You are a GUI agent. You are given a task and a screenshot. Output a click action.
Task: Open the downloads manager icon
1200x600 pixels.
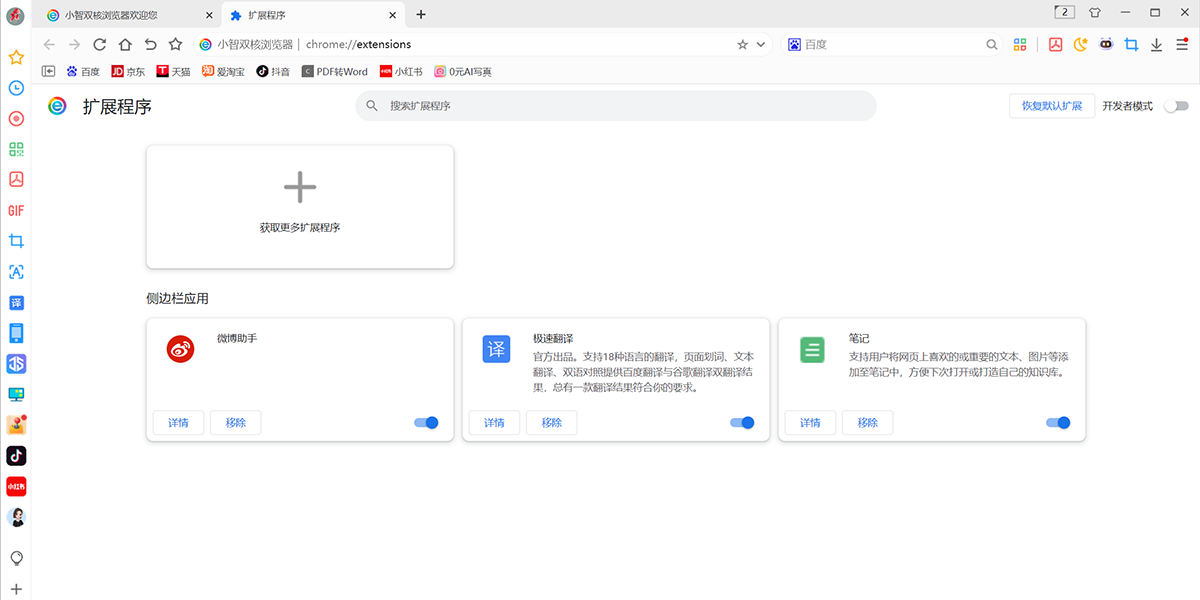pos(1158,44)
